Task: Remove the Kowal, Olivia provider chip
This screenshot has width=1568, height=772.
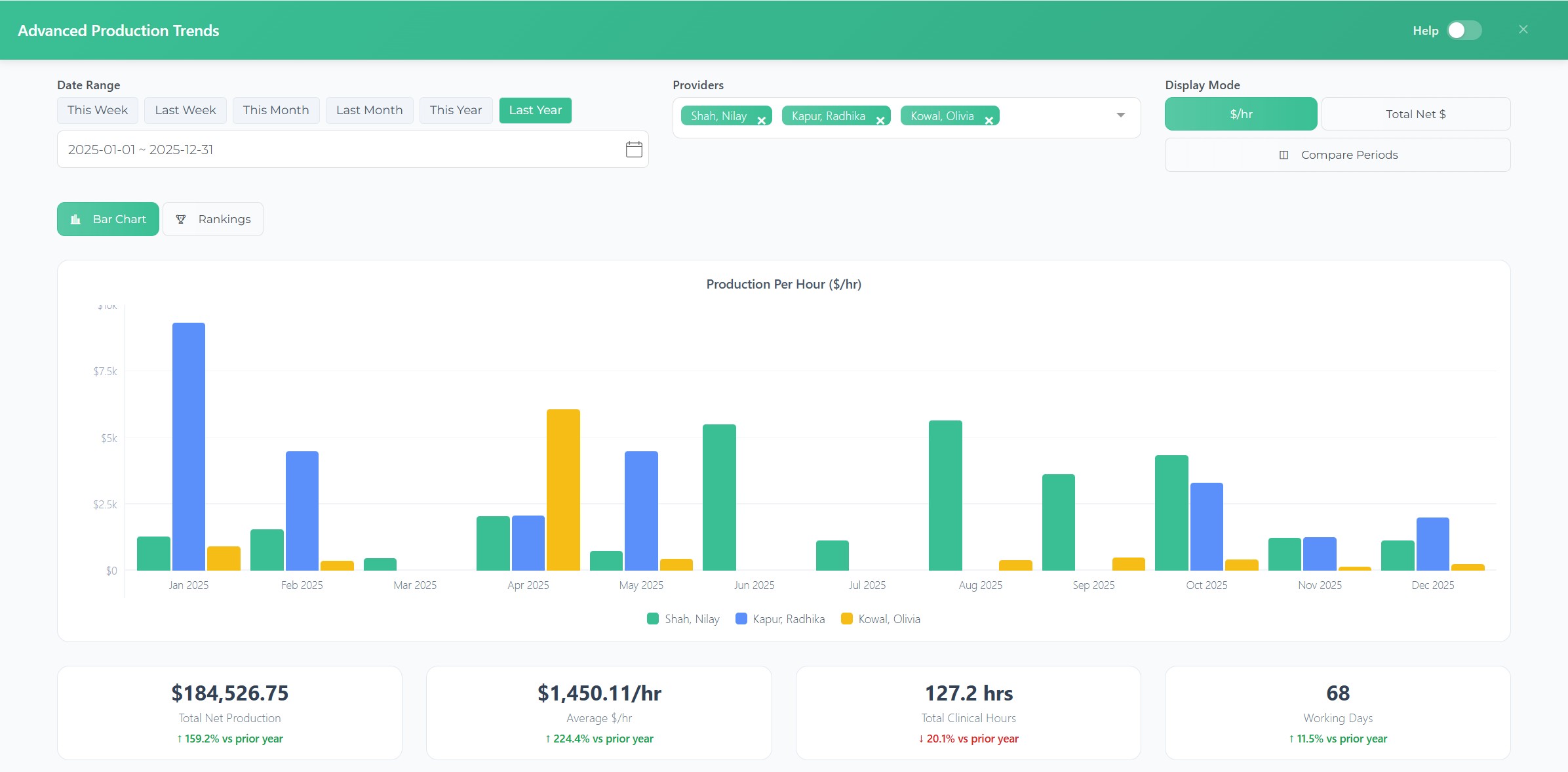Action: [x=989, y=121]
